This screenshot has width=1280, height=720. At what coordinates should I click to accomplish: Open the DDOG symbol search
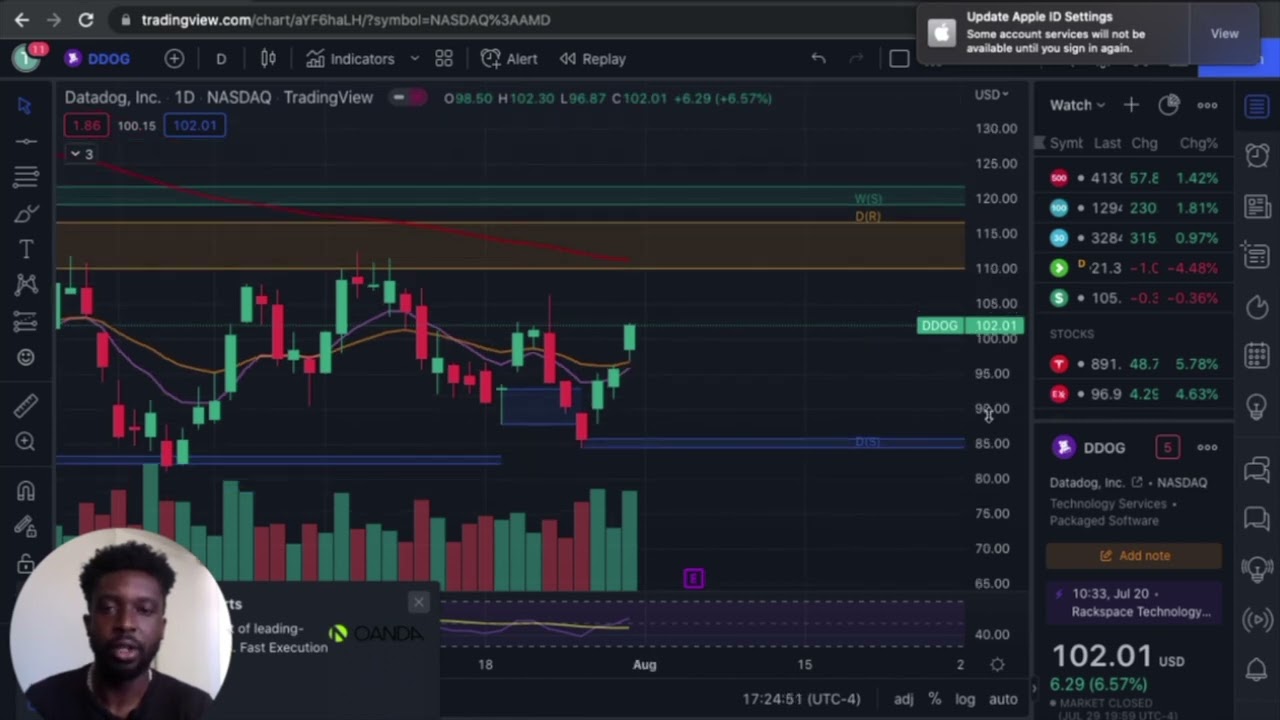tap(98, 59)
